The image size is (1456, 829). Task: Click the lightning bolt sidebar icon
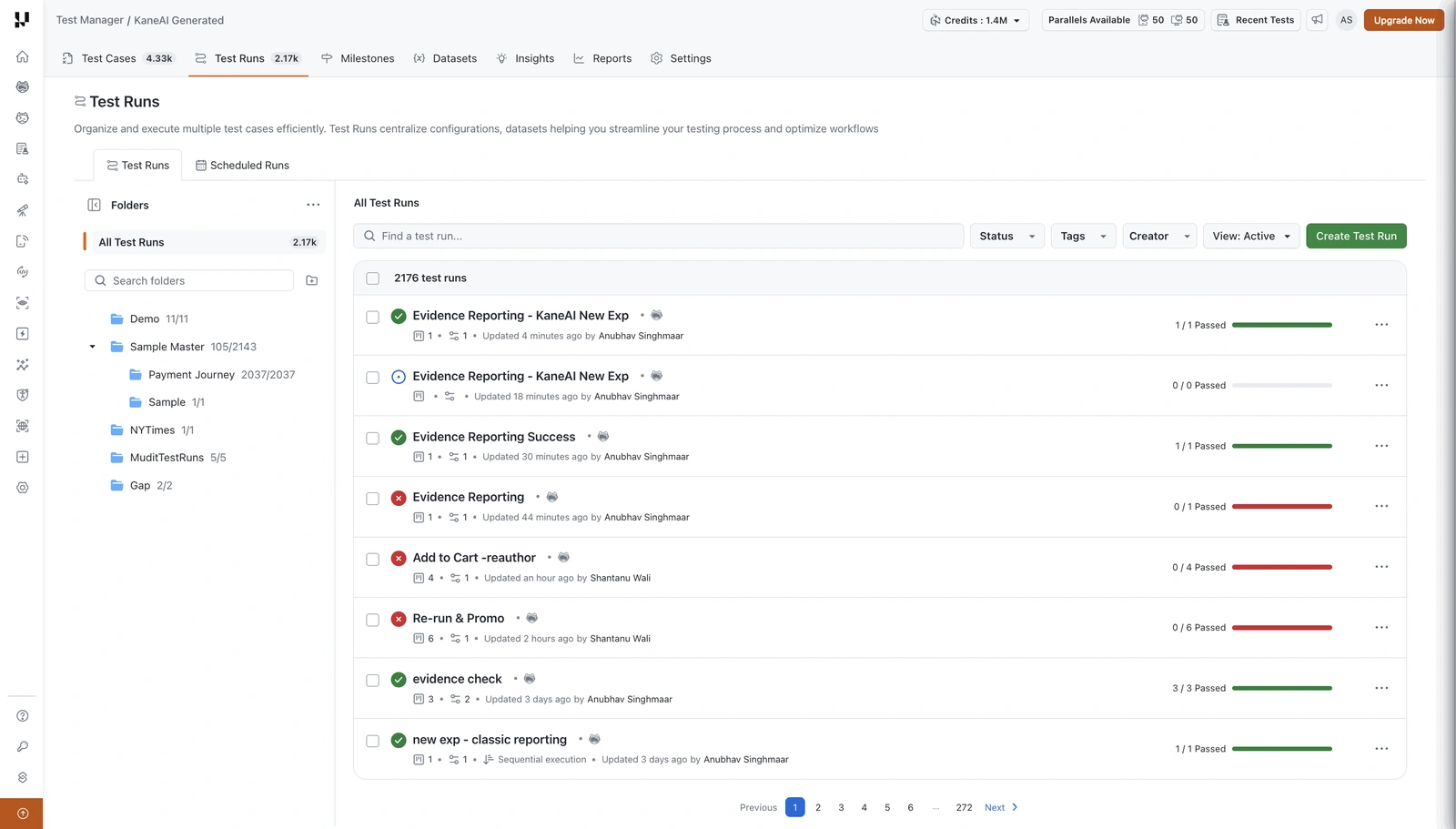23,334
